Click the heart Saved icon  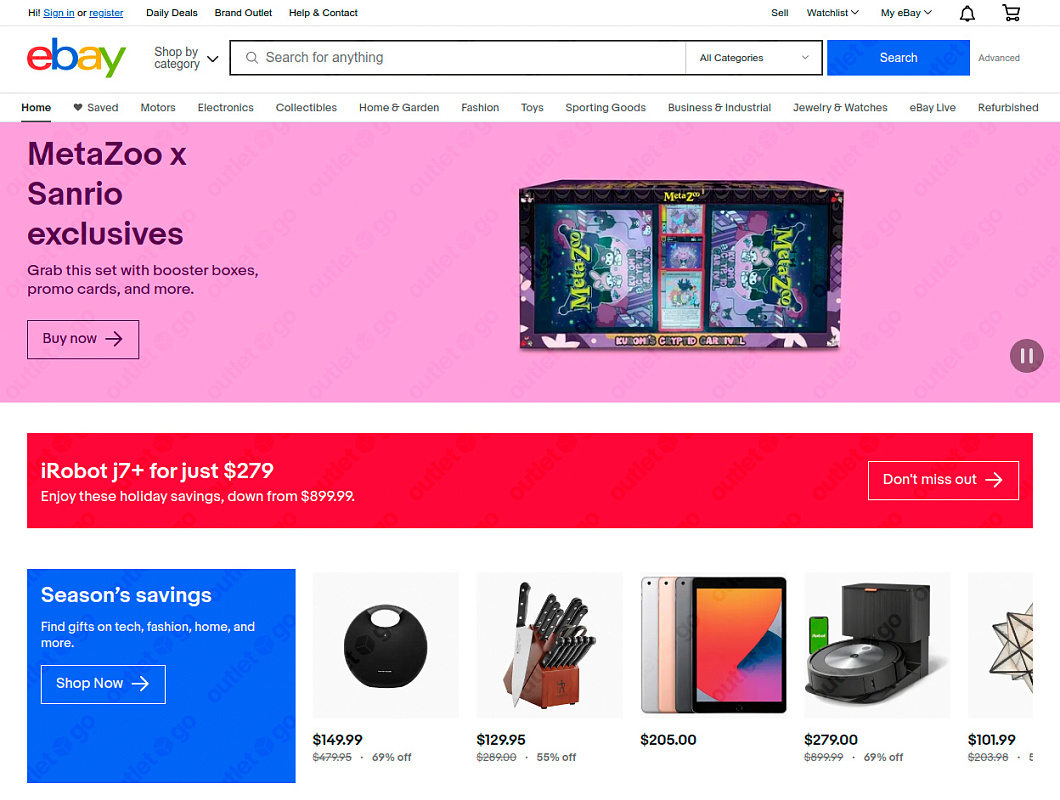pyautogui.click(x=78, y=107)
